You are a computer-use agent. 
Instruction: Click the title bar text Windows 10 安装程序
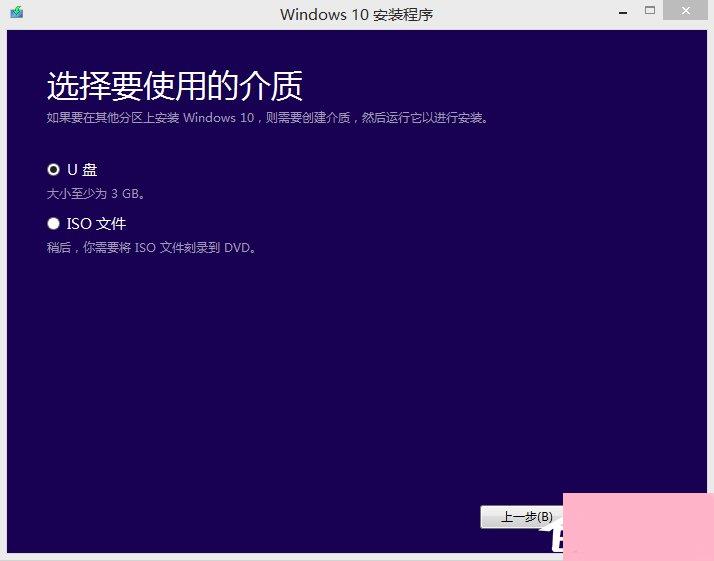click(357, 15)
